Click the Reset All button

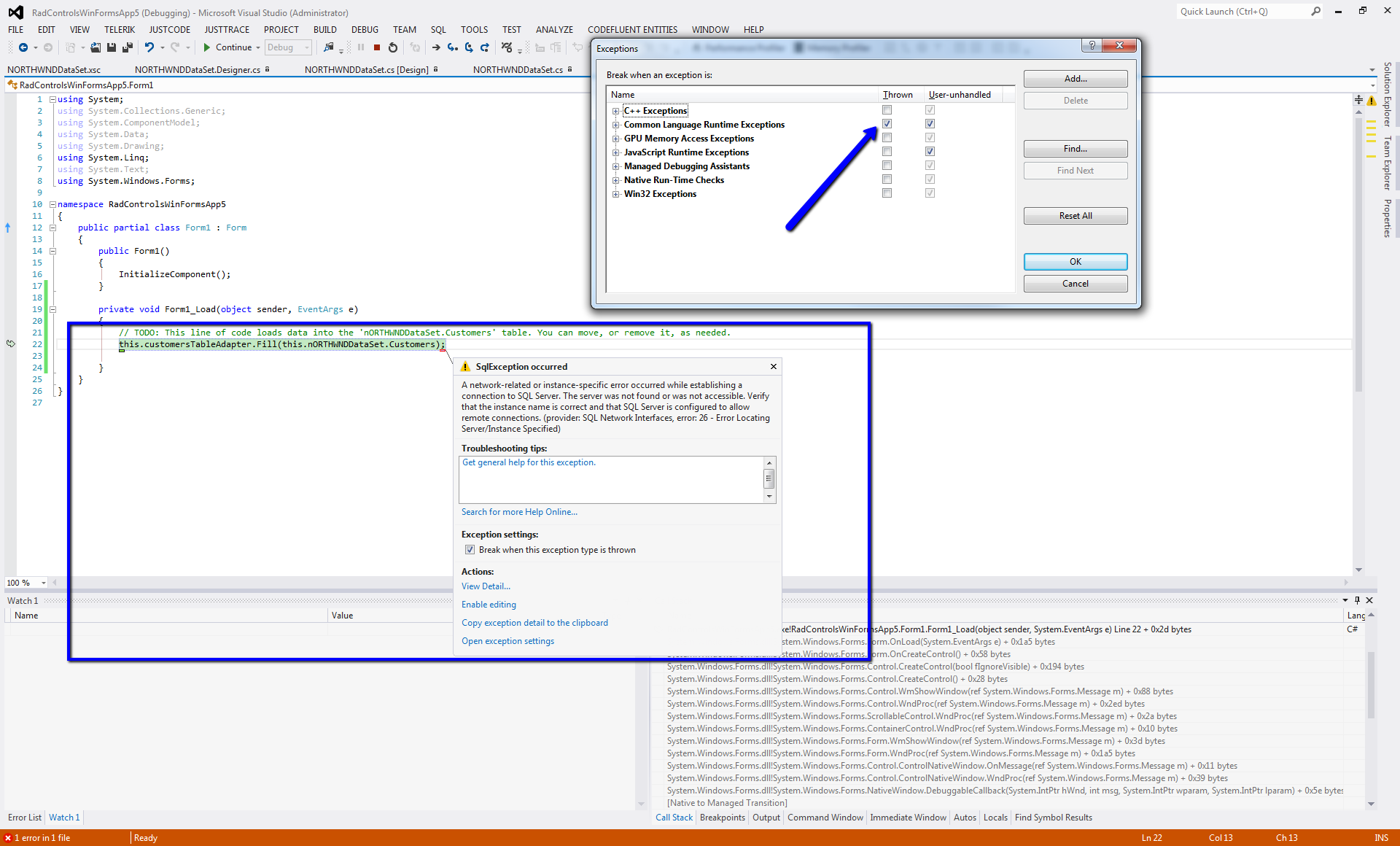(1075, 216)
